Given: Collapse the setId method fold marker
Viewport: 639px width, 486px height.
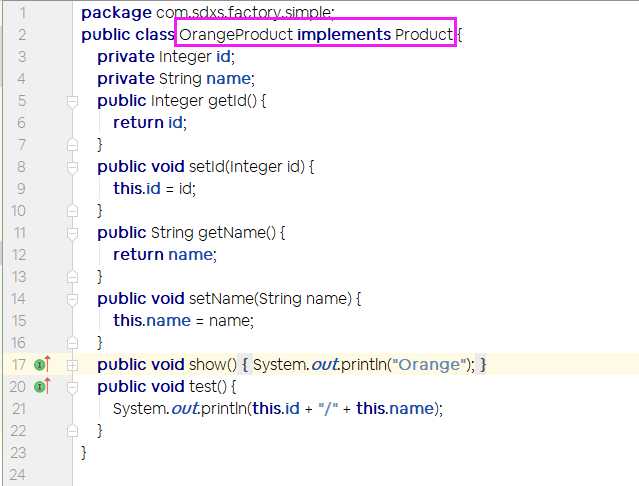Looking at the screenshot, I should click(72, 167).
